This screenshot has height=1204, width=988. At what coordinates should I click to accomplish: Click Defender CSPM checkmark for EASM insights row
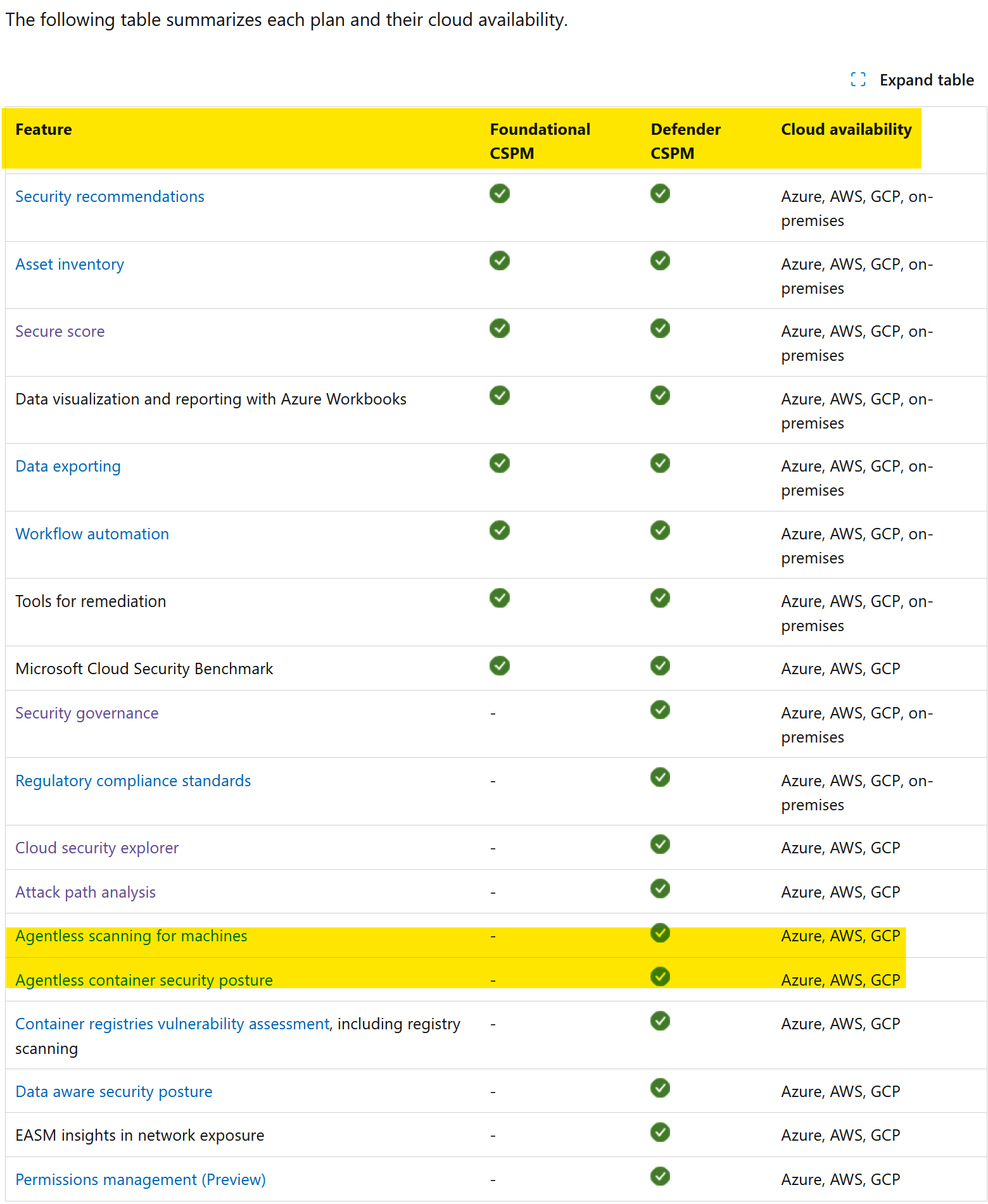[x=660, y=1132]
